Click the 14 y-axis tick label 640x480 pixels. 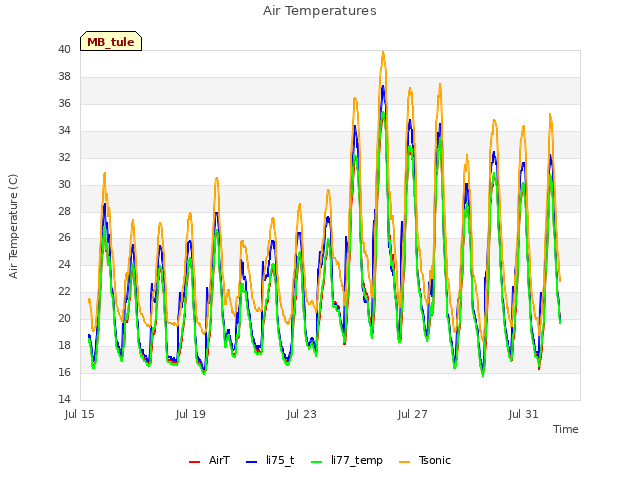(64, 399)
